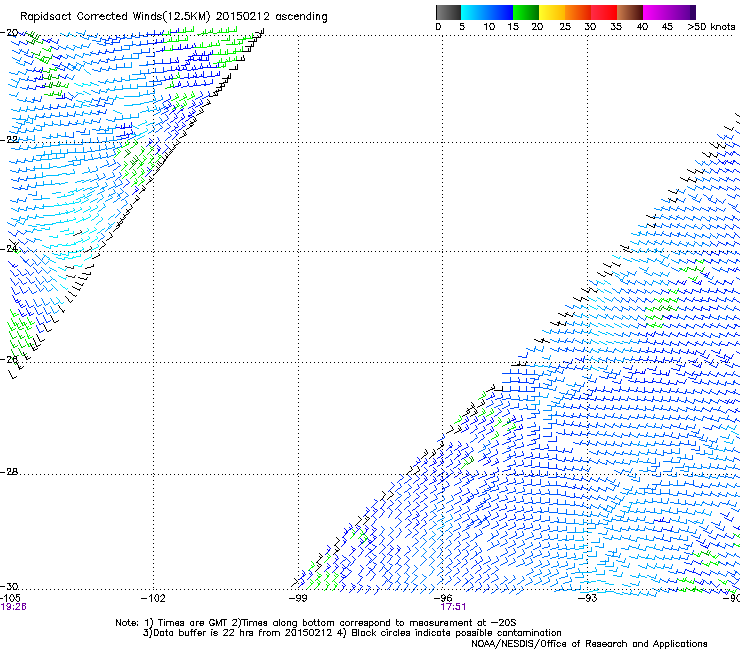Click the longitude label '-102'
Image resolution: width=740 pixels, height=650 pixels.
[153, 598]
